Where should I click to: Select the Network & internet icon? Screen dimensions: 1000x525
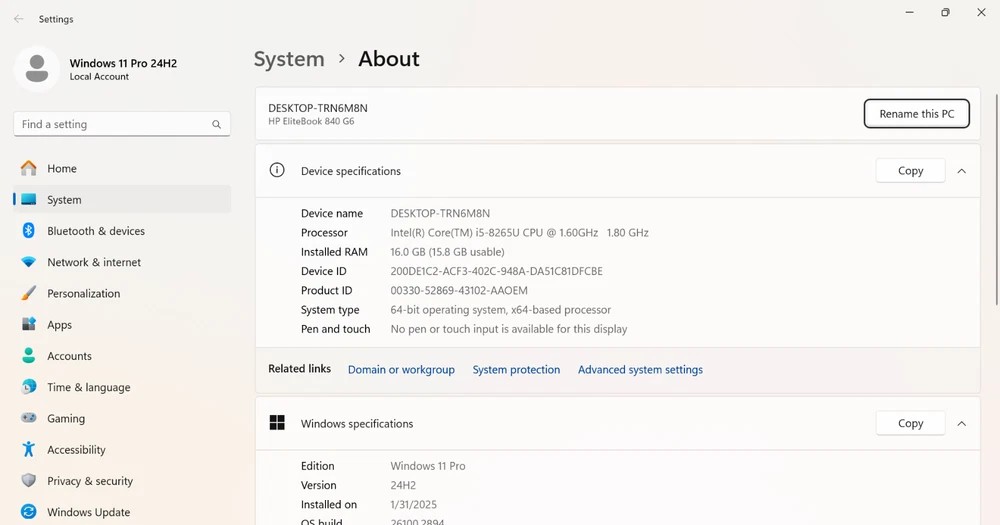click(29, 262)
